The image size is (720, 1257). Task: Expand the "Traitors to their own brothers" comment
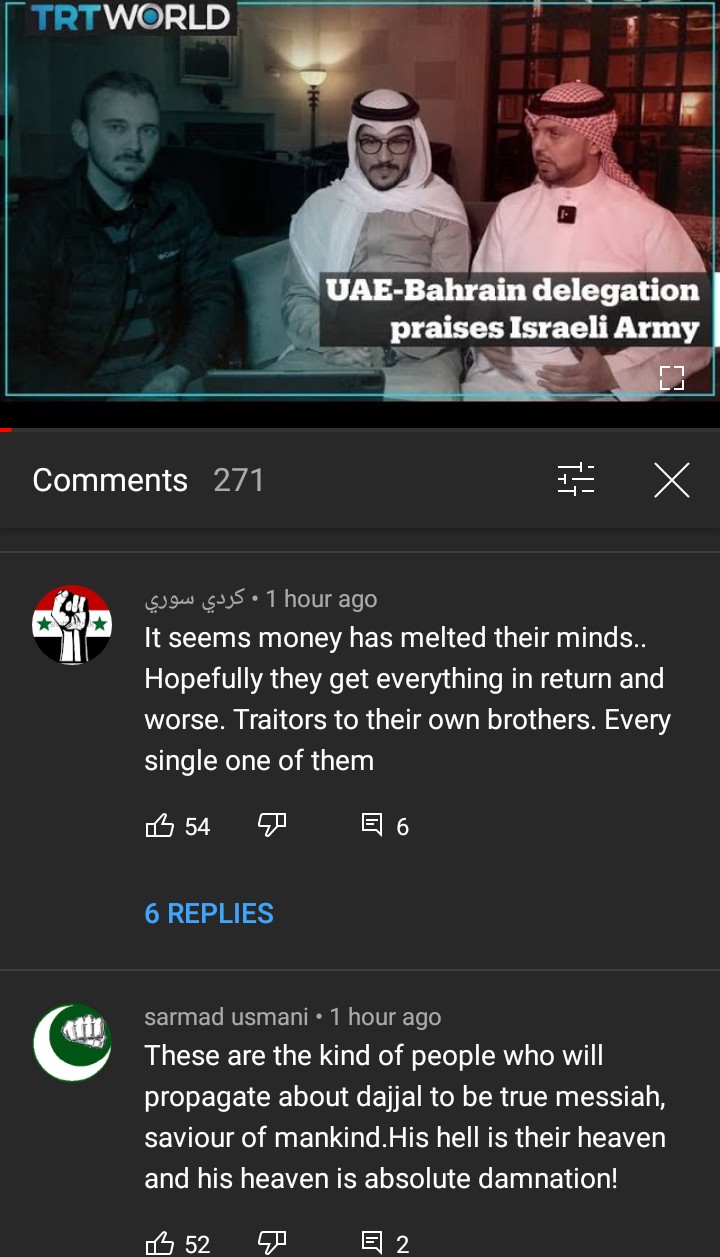pyautogui.click(x=407, y=699)
